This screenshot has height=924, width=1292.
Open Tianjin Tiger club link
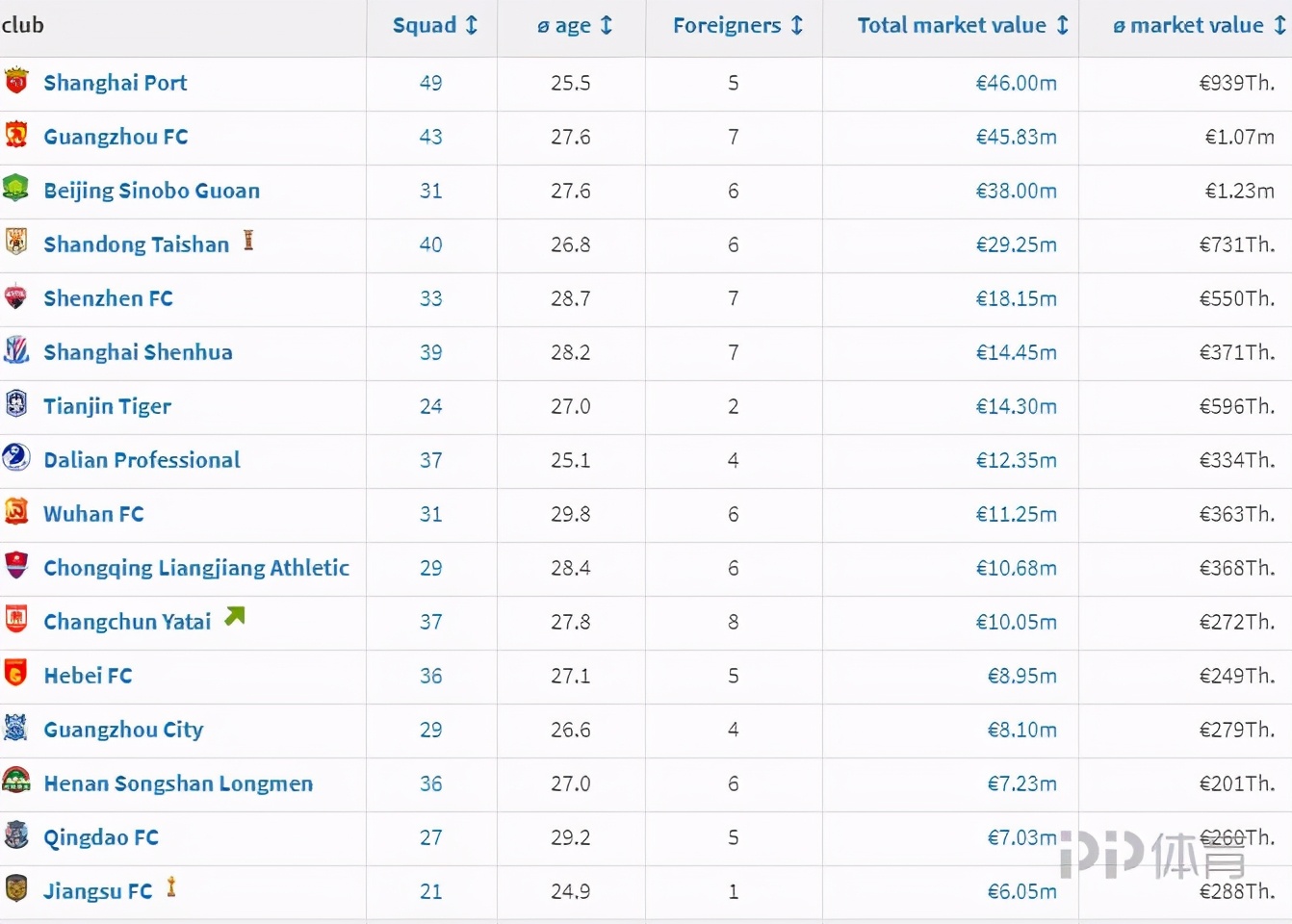107,406
